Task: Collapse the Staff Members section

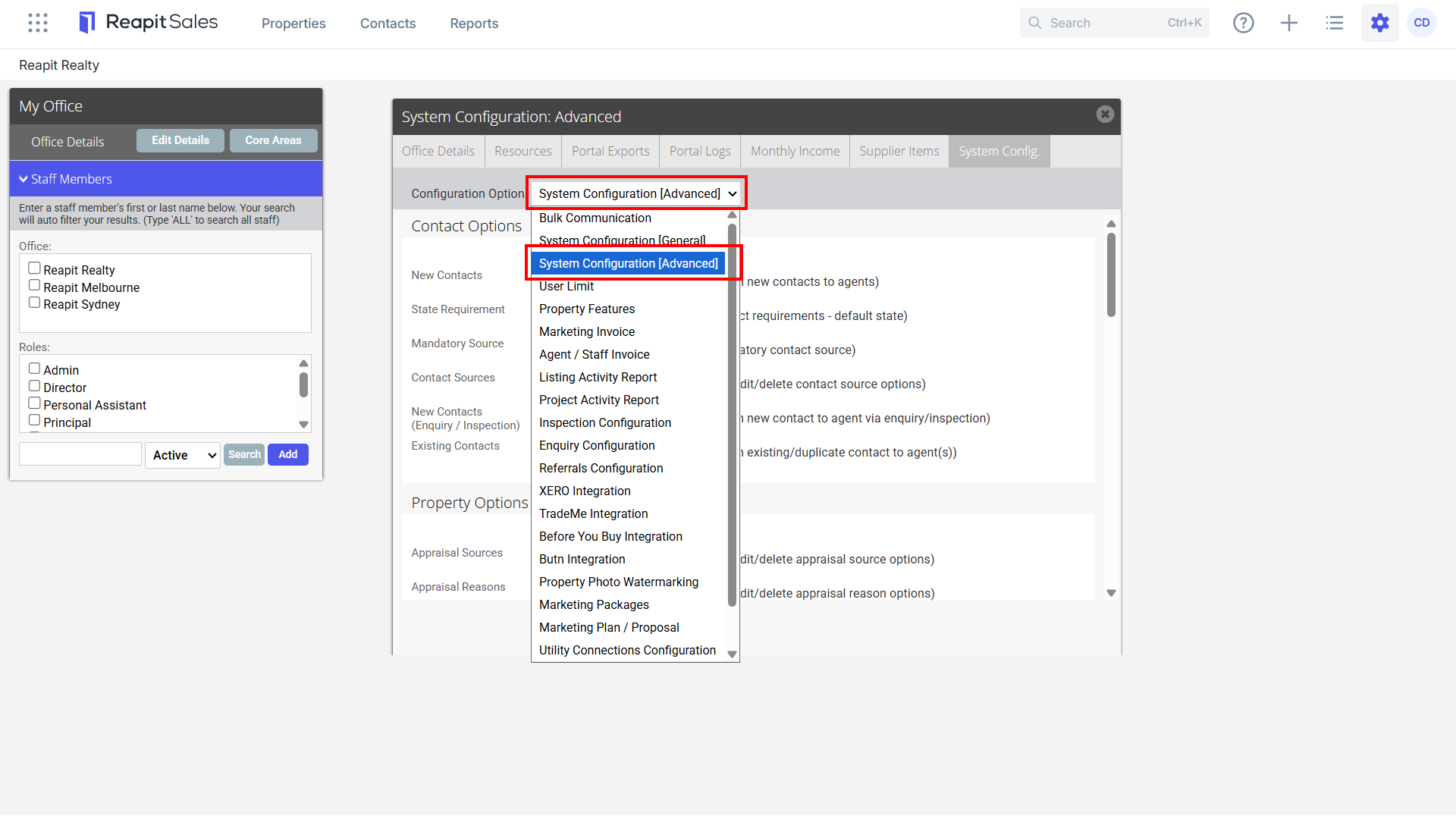Action: tap(166, 179)
